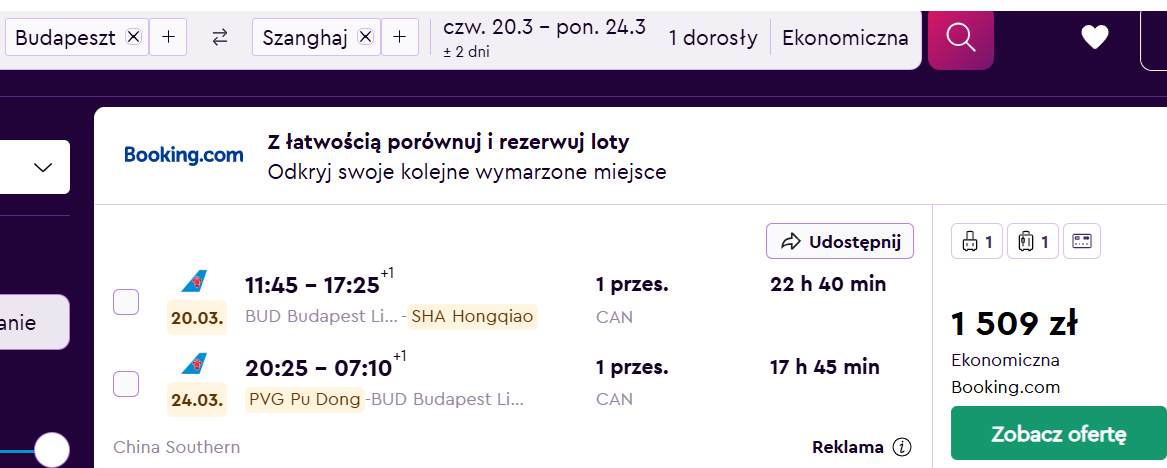The width and height of the screenshot is (1167, 468).
Task: Click duration 17 h 45 min
Action: point(825,367)
